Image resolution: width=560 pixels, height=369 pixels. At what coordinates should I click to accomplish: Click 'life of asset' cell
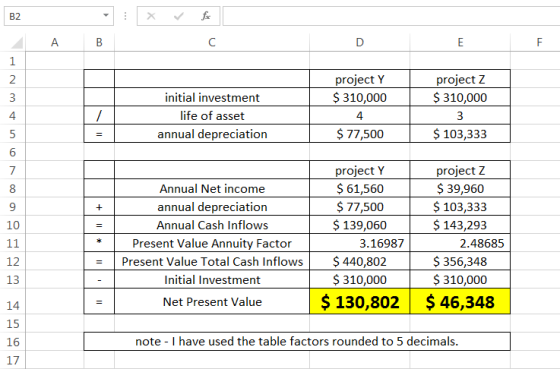pyautogui.click(x=212, y=116)
